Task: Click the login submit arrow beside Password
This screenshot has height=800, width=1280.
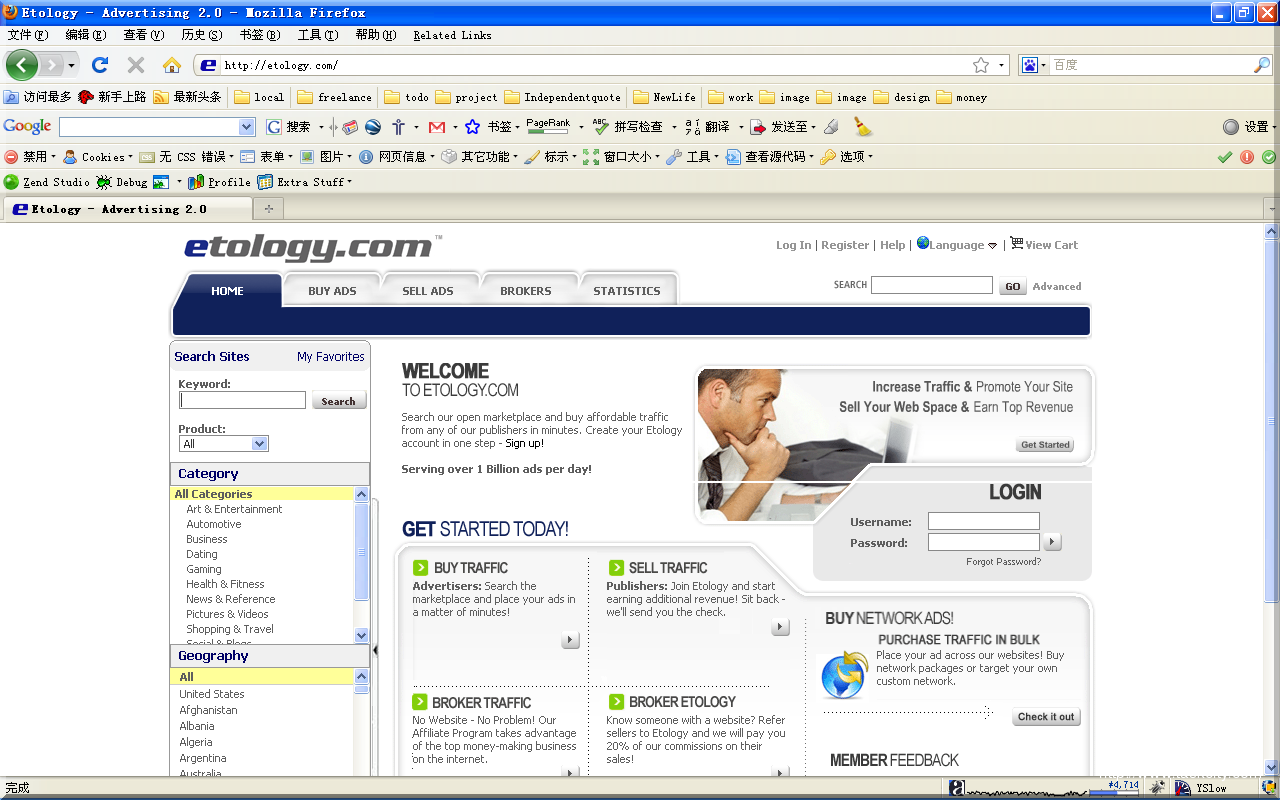Action: pyautogui.click(x=1052, y=542)
